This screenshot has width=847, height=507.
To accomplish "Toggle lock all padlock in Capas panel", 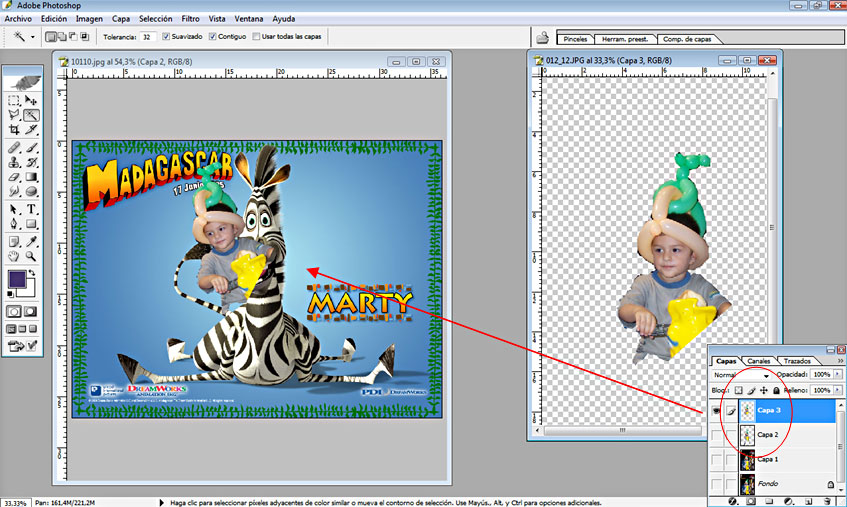I will tap(776, 390).
